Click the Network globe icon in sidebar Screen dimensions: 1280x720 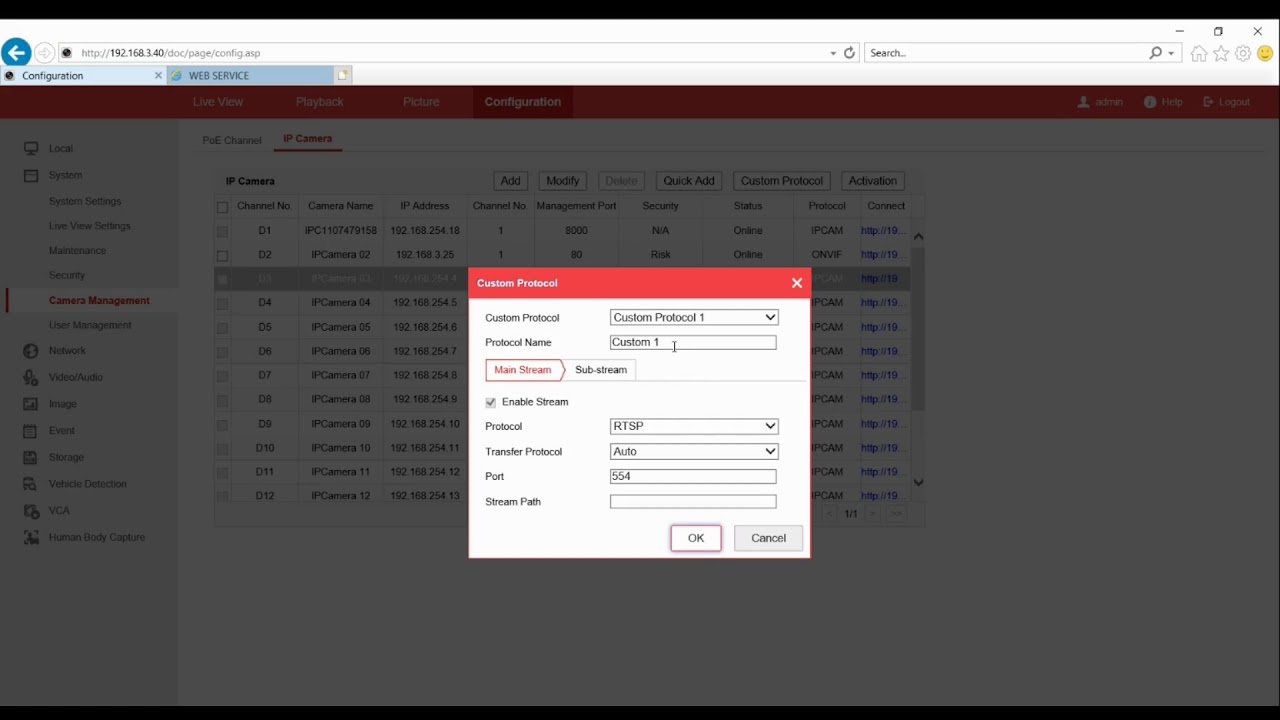[x=31, y=351]
